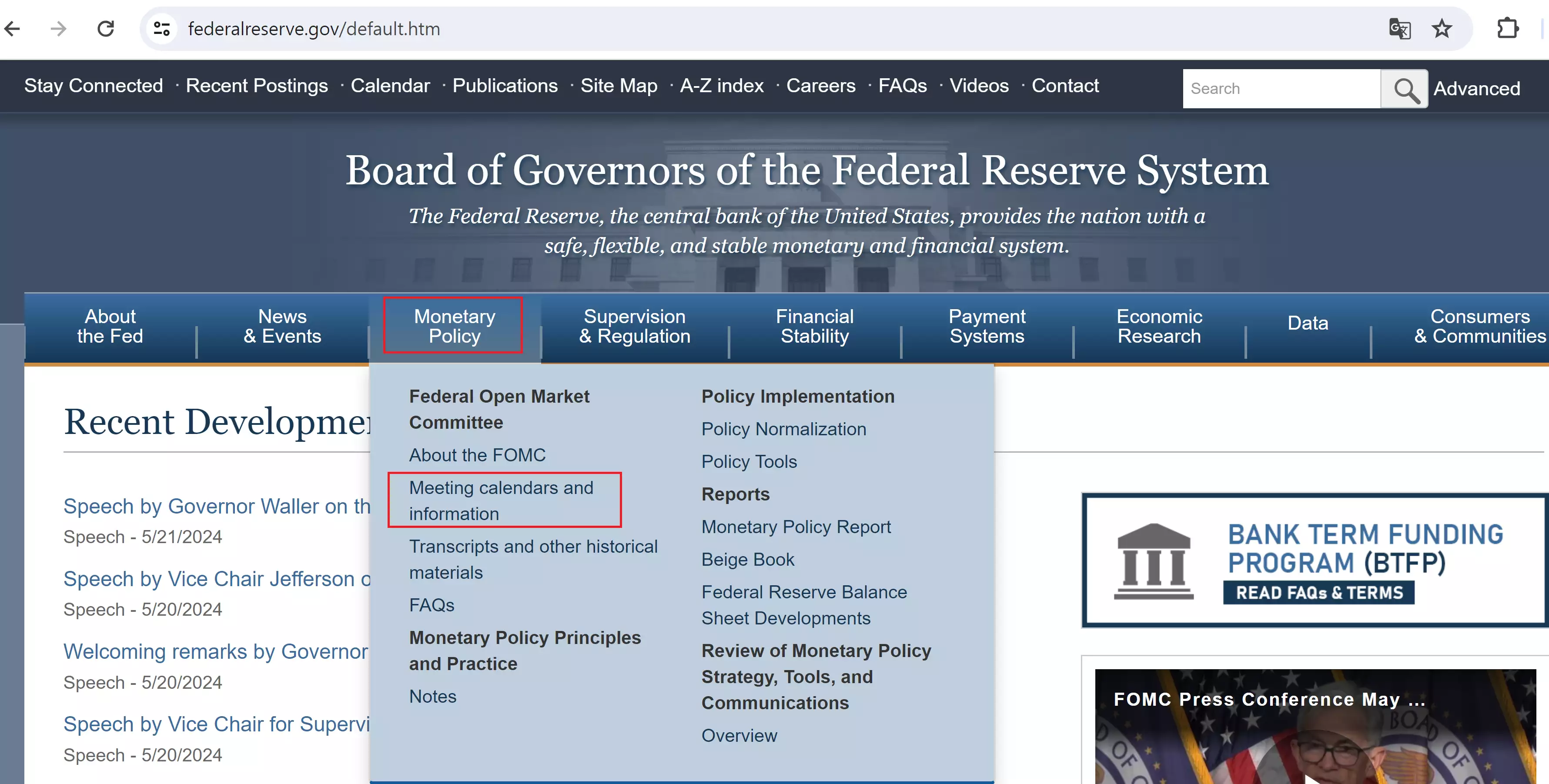Open Transcripts and other historical materials
1549x784 pixels.
[533, 559]
